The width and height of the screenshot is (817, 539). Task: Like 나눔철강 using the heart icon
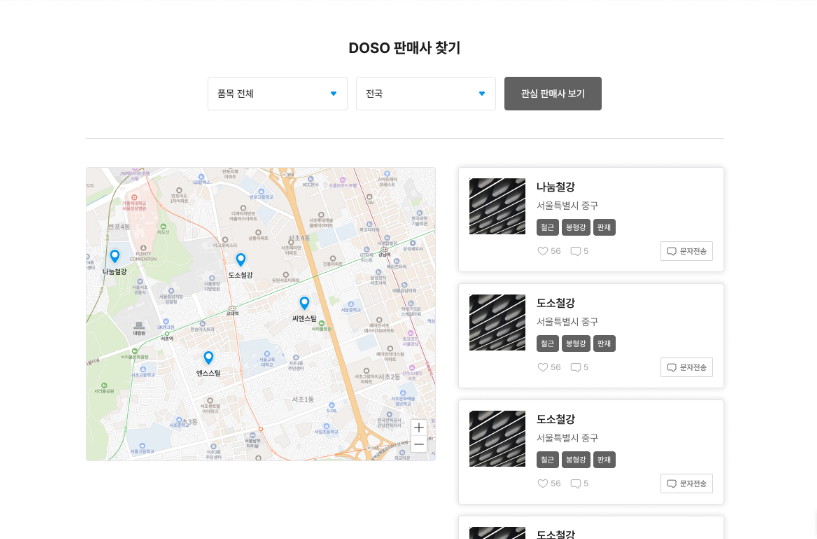pyautogui.click(x=543, y=251)
